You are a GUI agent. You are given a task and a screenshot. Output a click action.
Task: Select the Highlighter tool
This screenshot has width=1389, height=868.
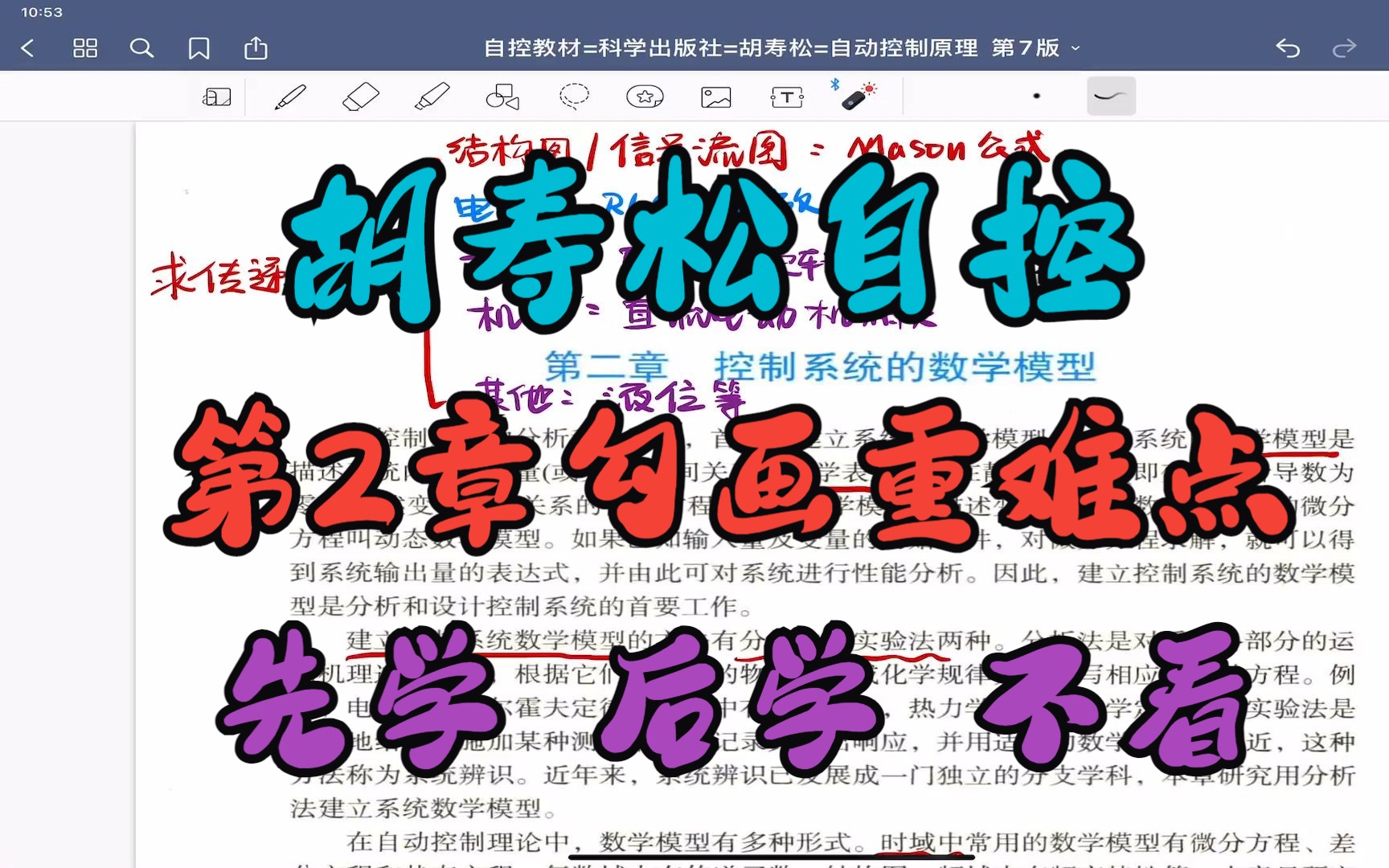[432, 96]
